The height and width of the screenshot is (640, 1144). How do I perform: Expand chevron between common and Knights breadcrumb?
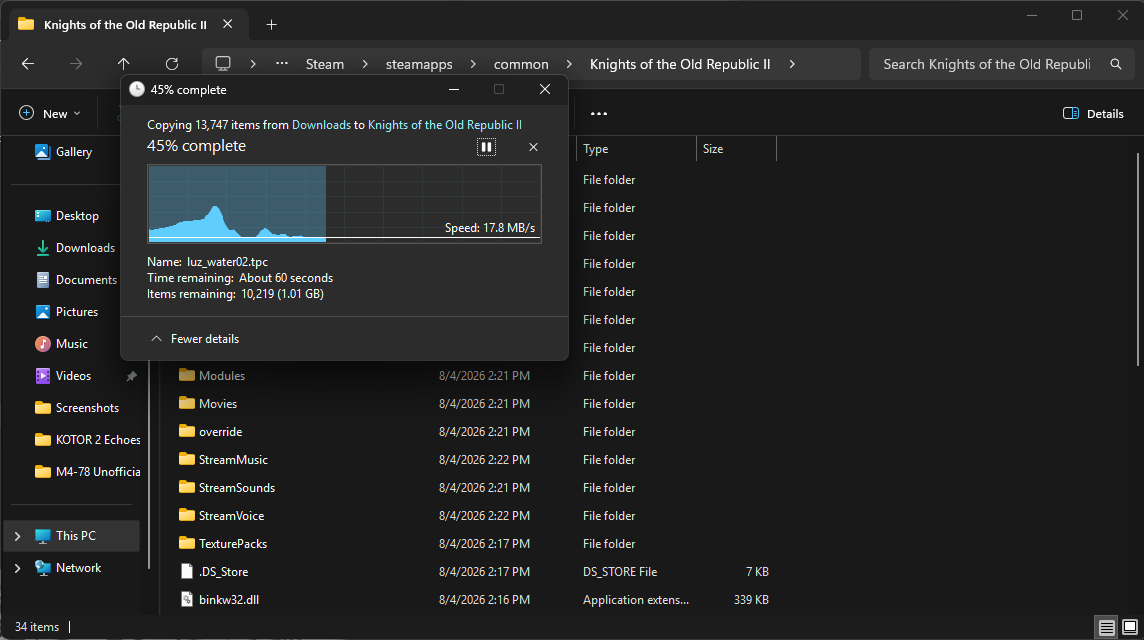[x=569, y=64]
